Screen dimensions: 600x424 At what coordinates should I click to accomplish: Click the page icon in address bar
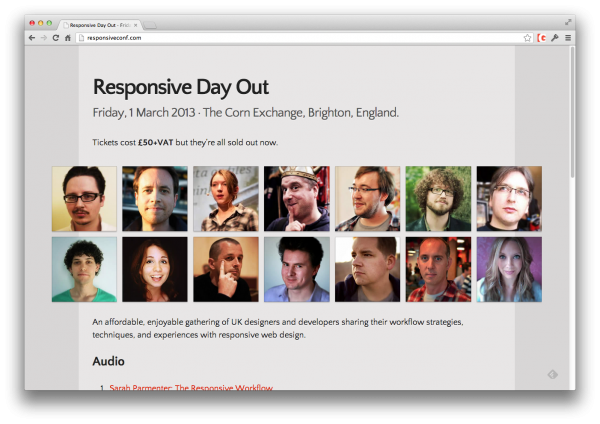tap(81, 38)
